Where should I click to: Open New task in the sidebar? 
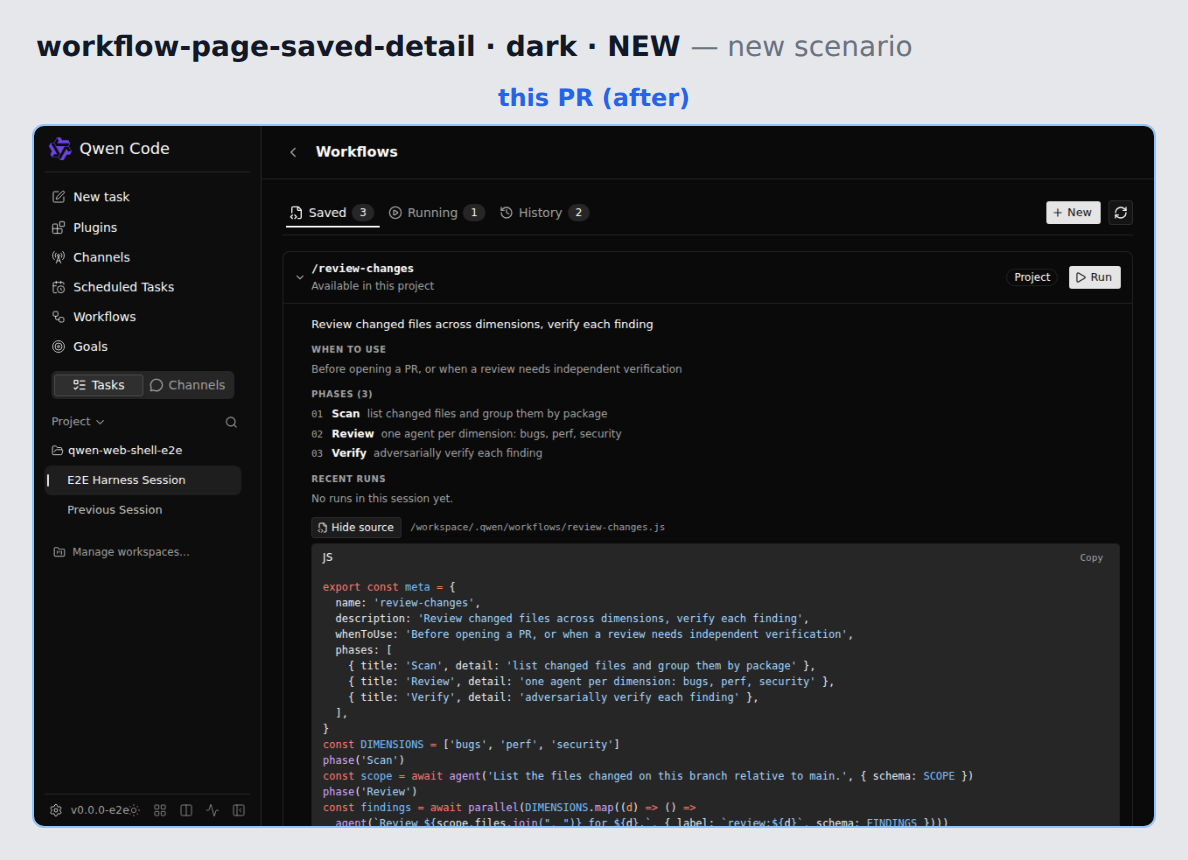pyautogui.click(x=90, y=197)
